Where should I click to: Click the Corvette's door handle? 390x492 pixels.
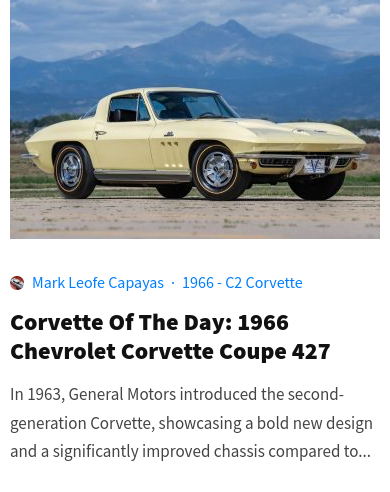pos(100,133)
